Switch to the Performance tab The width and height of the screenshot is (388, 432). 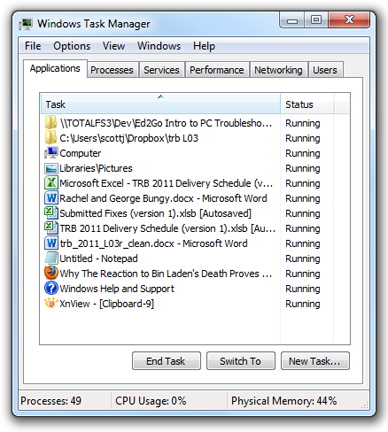(x=217, y=70)
